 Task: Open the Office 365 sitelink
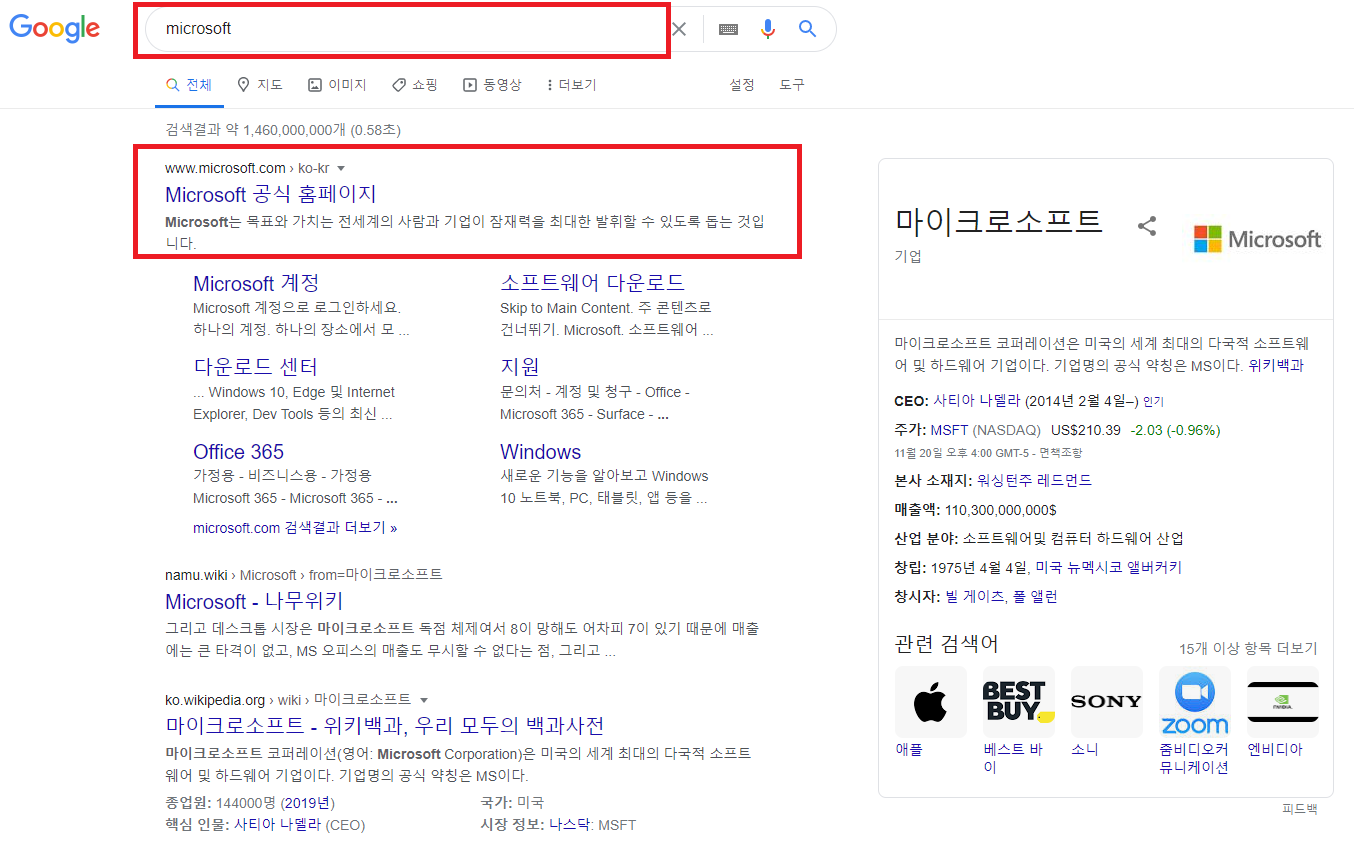pyautogui.click(x=238, y=452)
